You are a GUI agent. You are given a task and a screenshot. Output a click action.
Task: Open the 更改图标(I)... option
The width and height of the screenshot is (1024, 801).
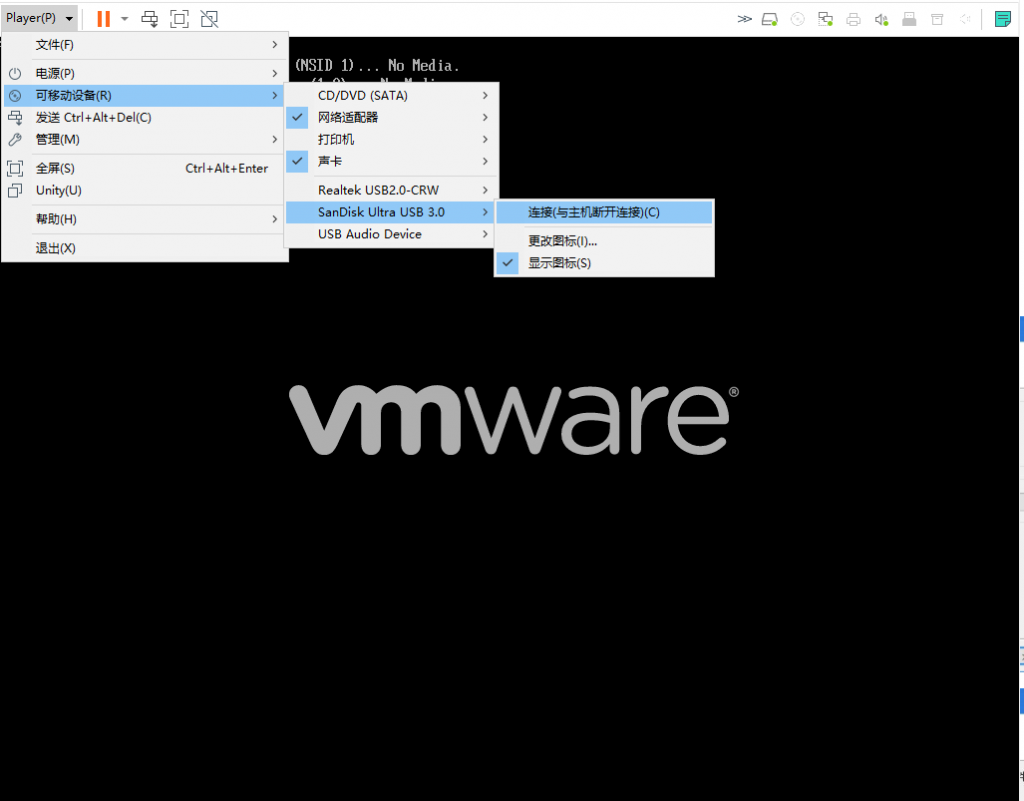[604, 241]
